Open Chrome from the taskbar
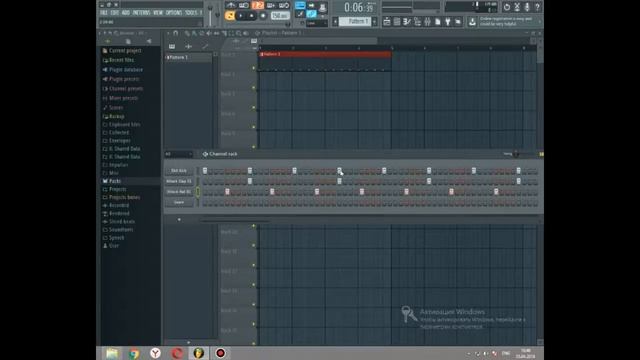This screenshot has width=640, height=360. click(x=134, y=353)
